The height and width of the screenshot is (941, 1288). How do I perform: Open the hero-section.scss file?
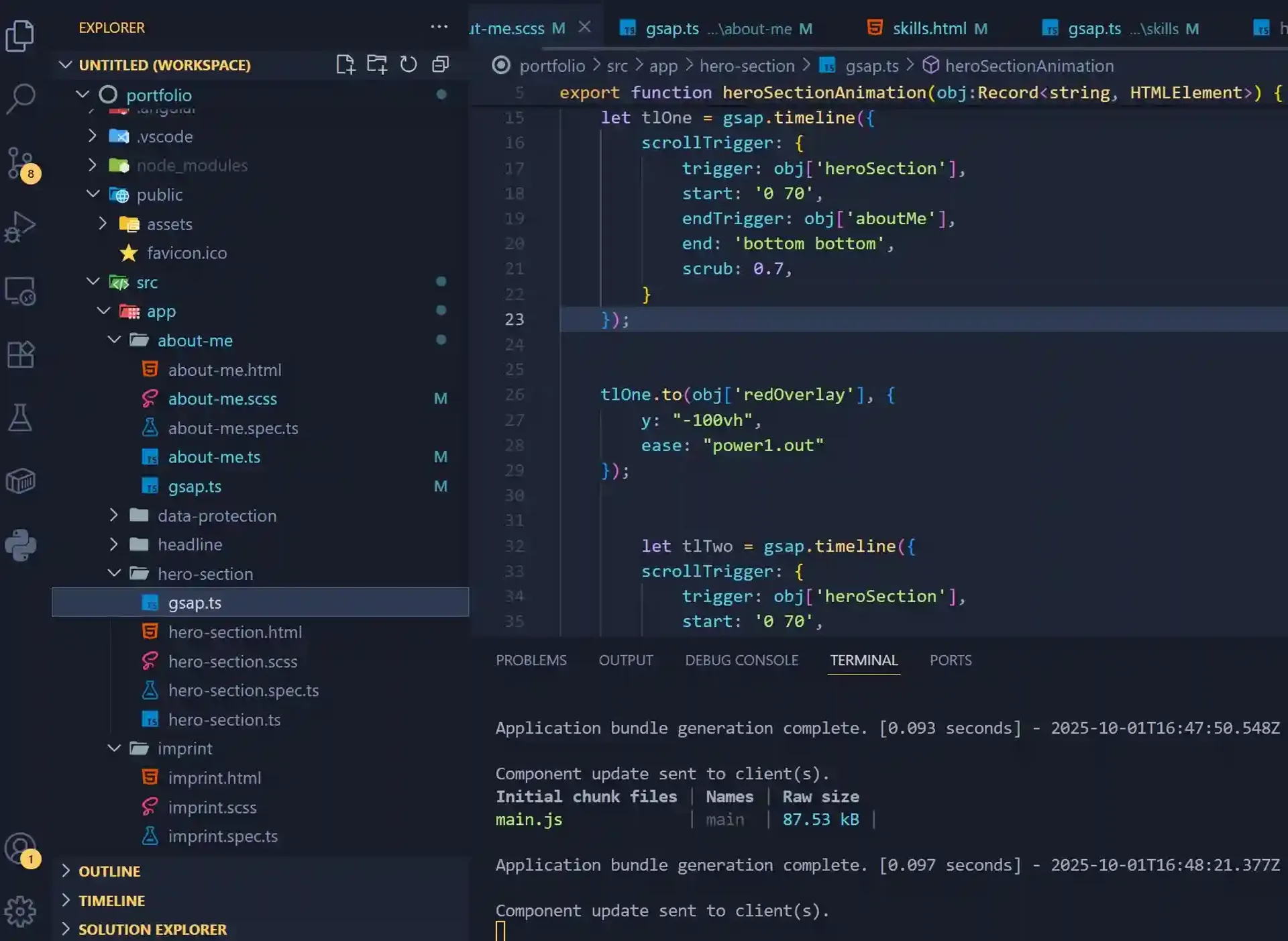232,661
